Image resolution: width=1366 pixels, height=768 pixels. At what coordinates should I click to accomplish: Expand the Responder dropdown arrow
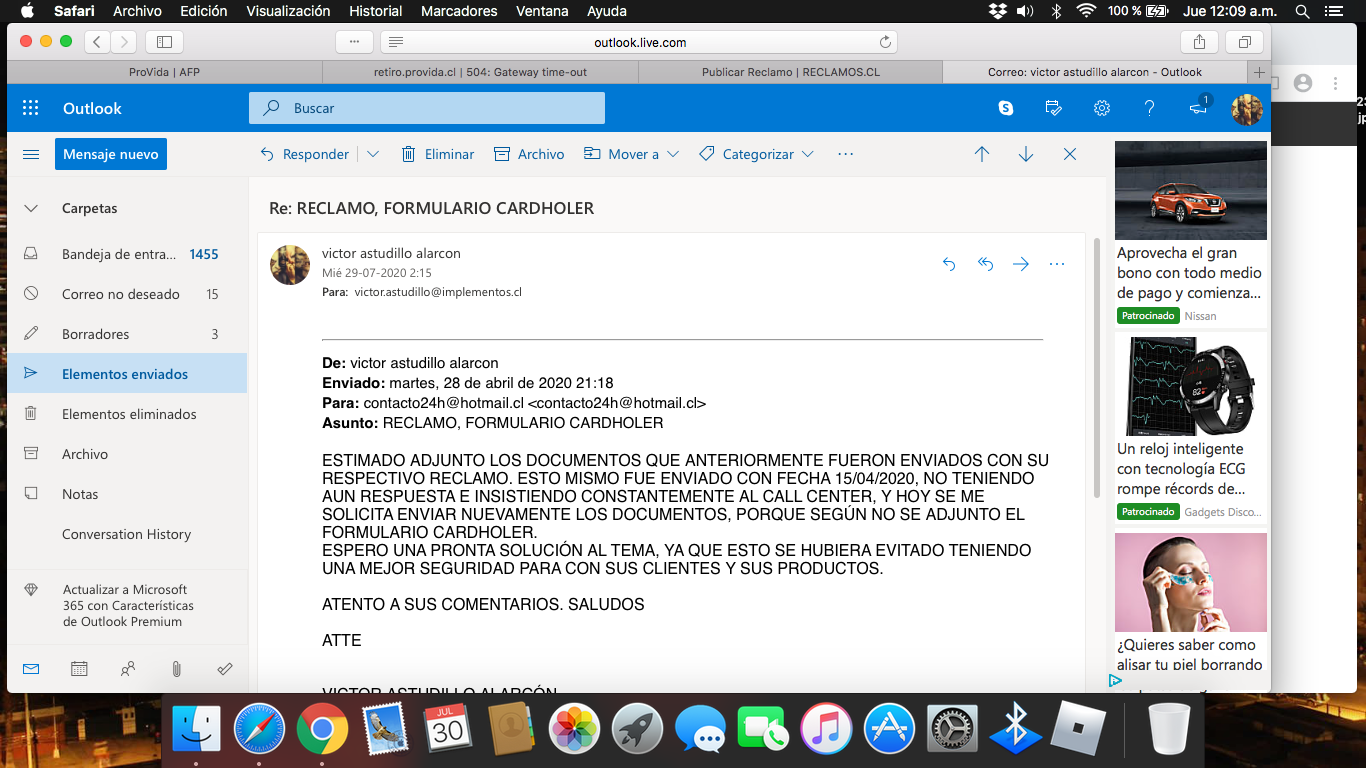(x=373, y=154)
